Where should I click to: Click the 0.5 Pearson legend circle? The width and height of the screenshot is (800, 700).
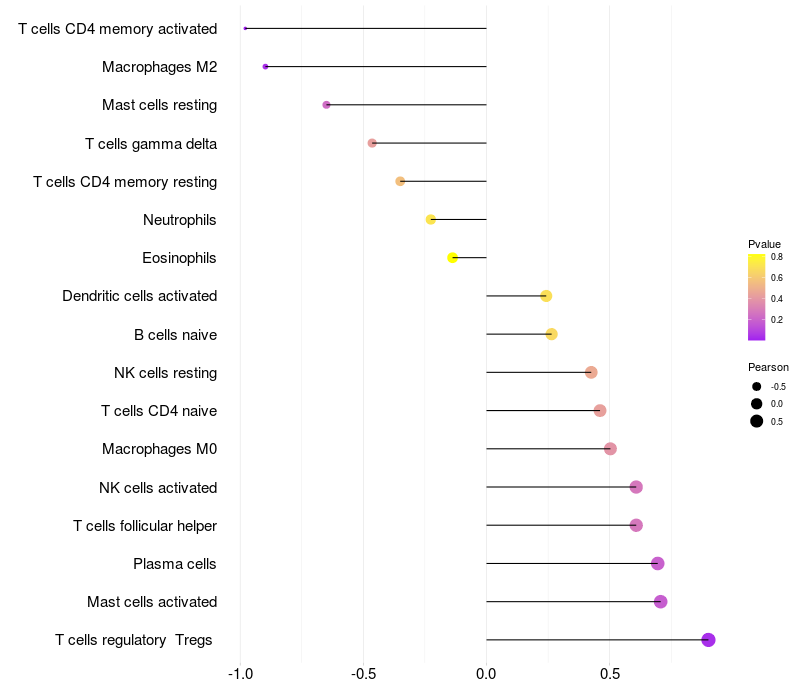tap(757, 421)
